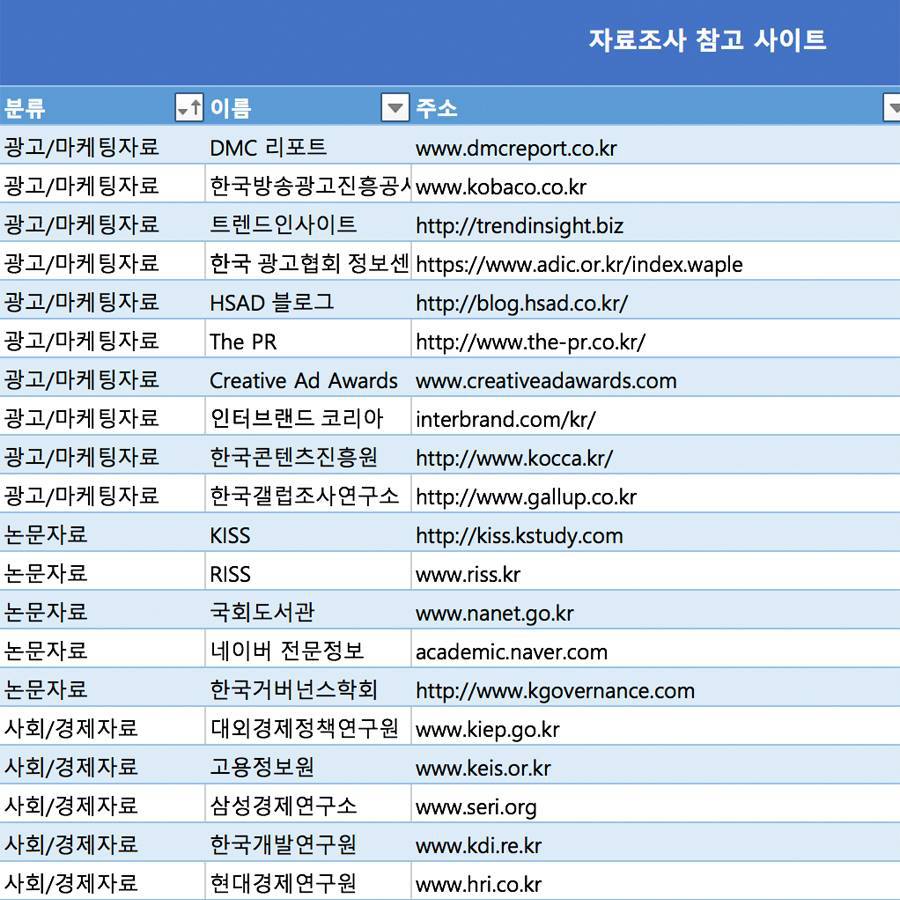Screen dimensions: 900x900
Task: Click the http://kiss.kstudy.com address cell
Action: click(655, 533)
